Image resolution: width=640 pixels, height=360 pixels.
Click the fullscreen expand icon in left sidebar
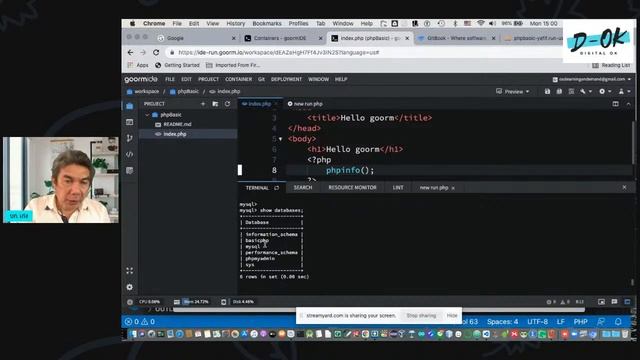point(130,271)
